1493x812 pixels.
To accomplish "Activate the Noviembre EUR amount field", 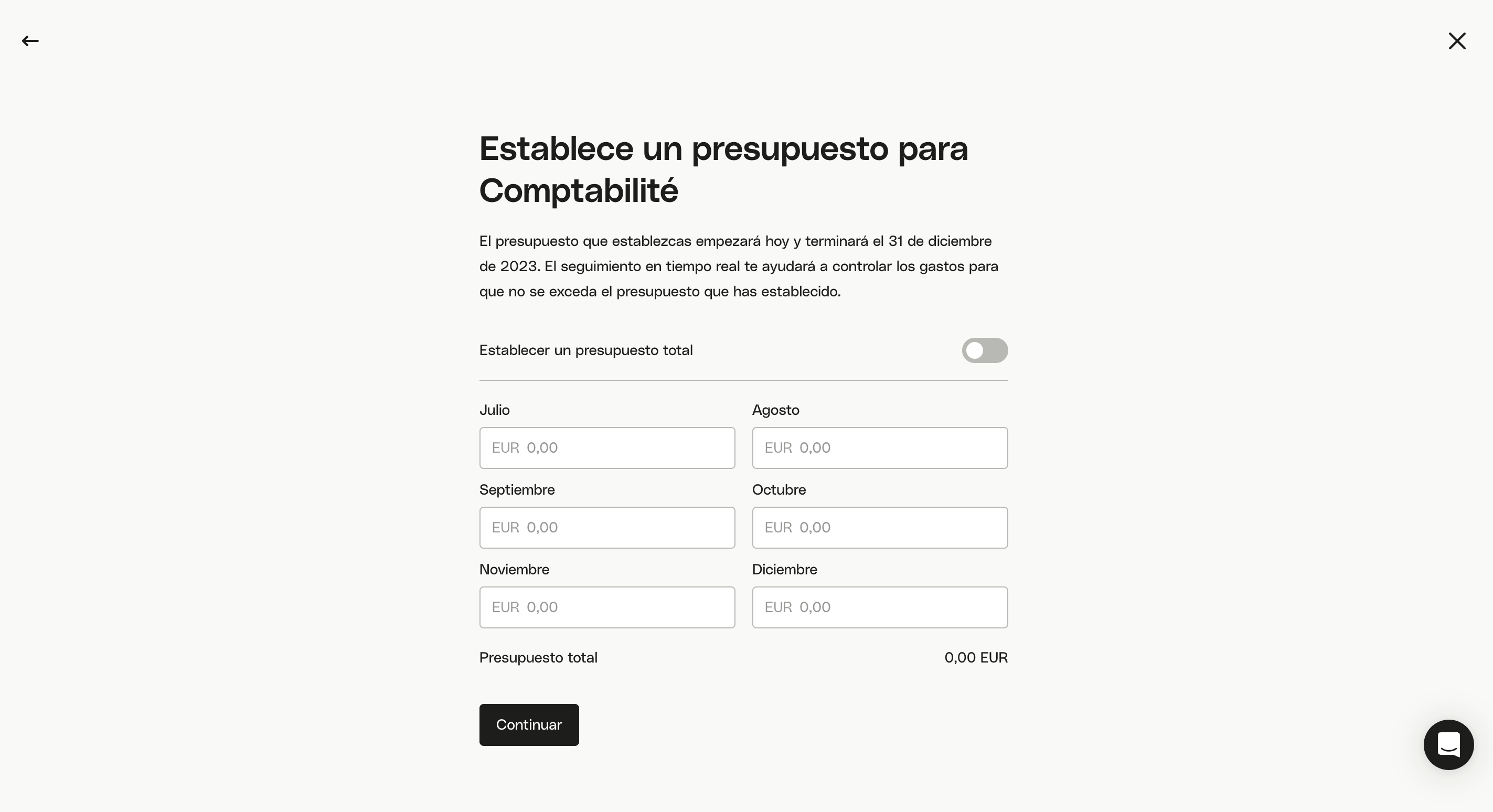I will point(607,607).
